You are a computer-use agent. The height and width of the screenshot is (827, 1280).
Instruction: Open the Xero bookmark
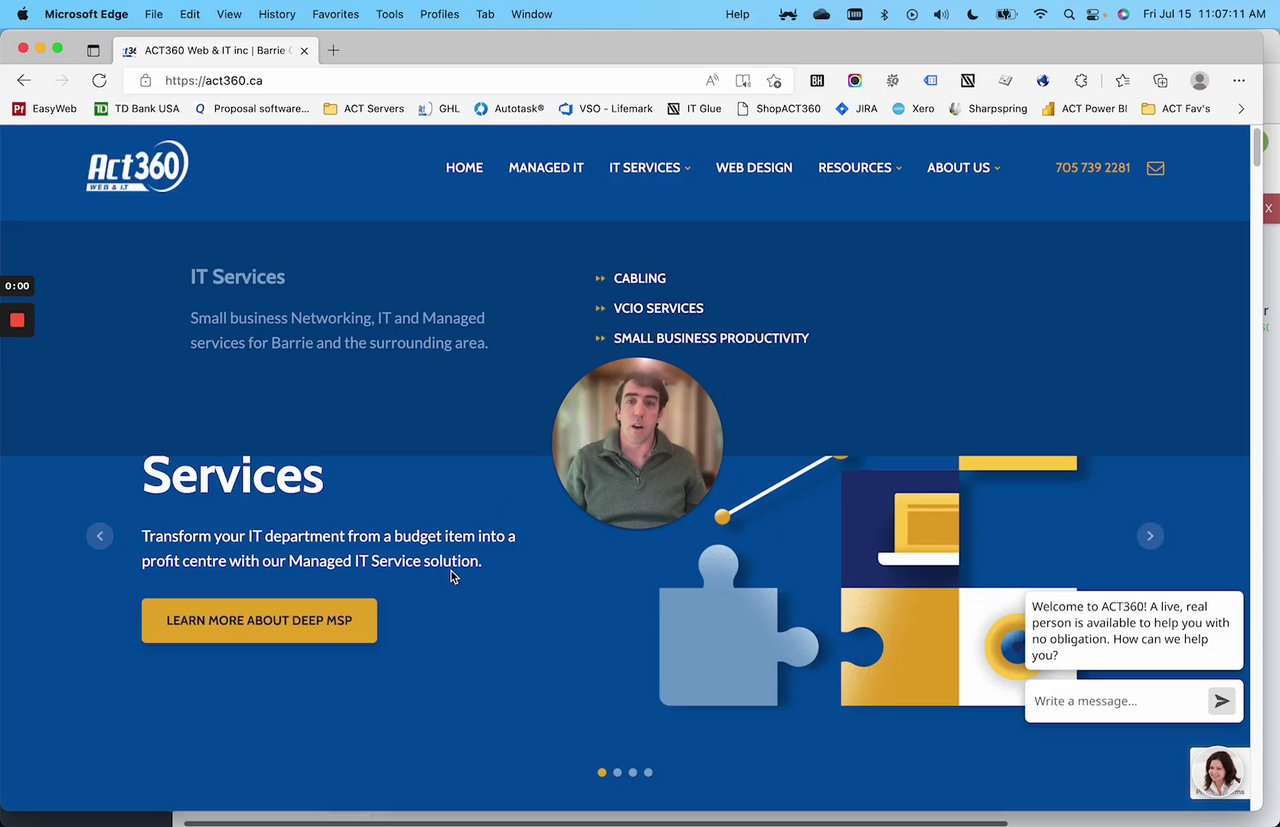click(x=913, y=108)
